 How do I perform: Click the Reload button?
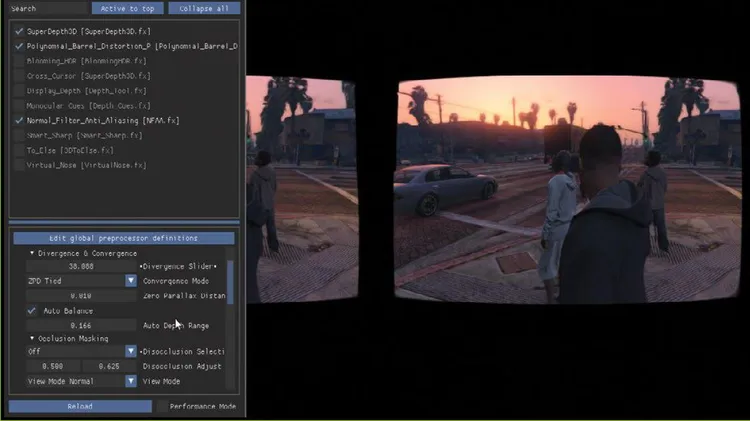[x=80, y=406]
